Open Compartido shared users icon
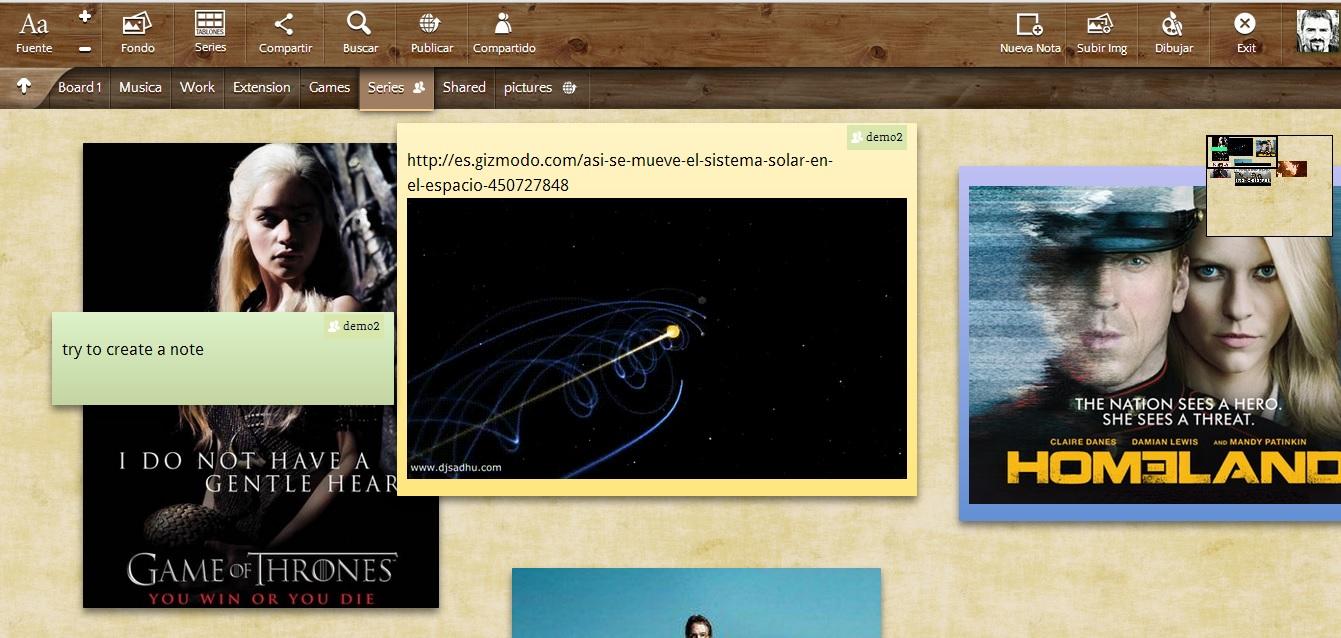The width and height of the screenshot is (1341, 638). click(x=504, y=33)
